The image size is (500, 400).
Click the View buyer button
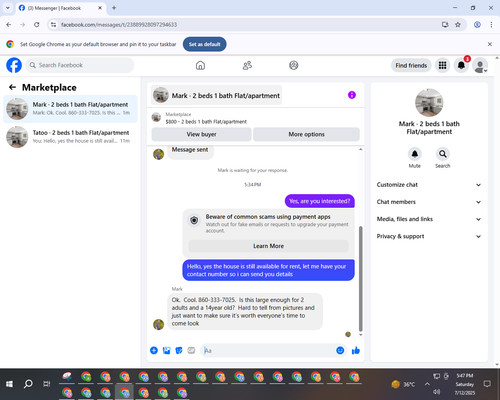pyautogui.click(x=201, y=134)
